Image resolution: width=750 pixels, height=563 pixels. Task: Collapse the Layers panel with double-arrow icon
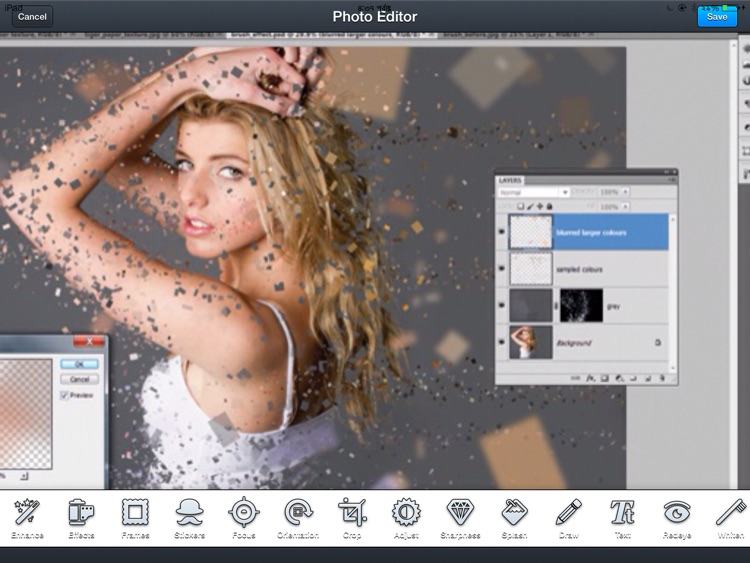[667, 172]
